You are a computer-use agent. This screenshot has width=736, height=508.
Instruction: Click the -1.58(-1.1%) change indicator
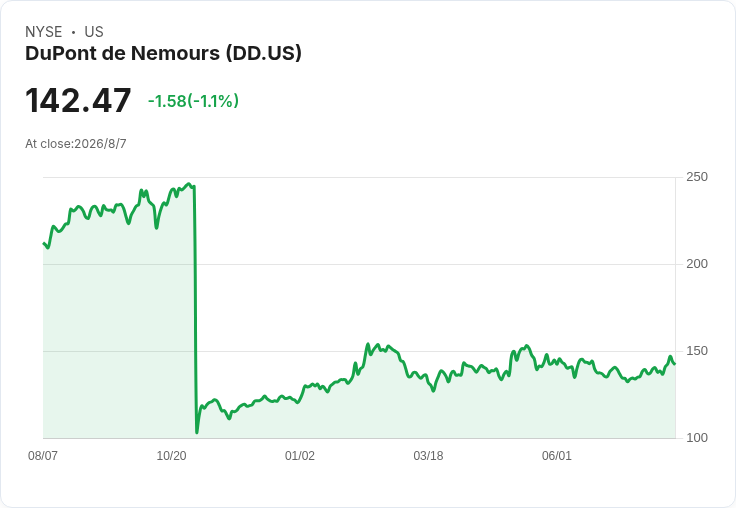tap(193, 101)
